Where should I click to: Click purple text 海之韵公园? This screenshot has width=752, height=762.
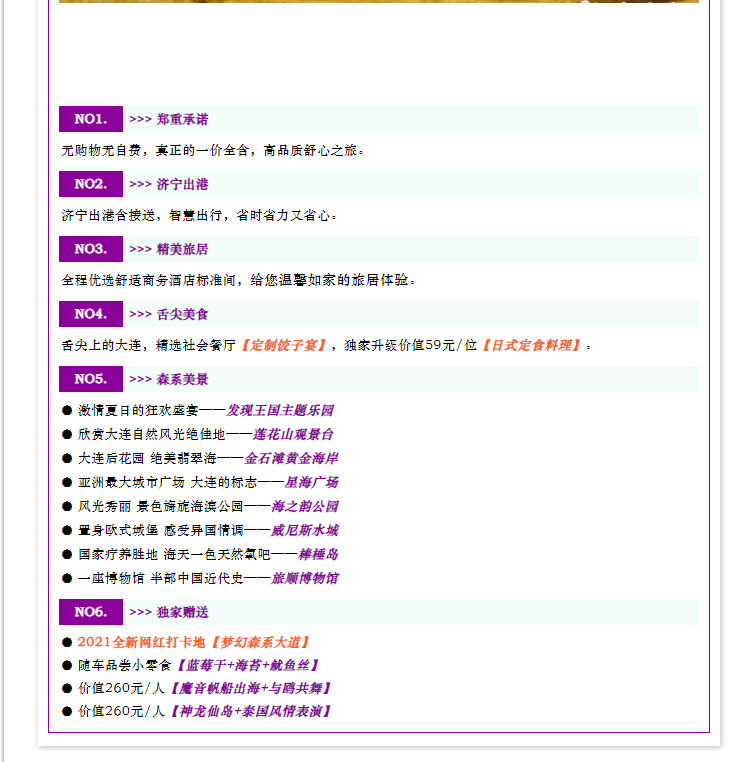point(305,506)
